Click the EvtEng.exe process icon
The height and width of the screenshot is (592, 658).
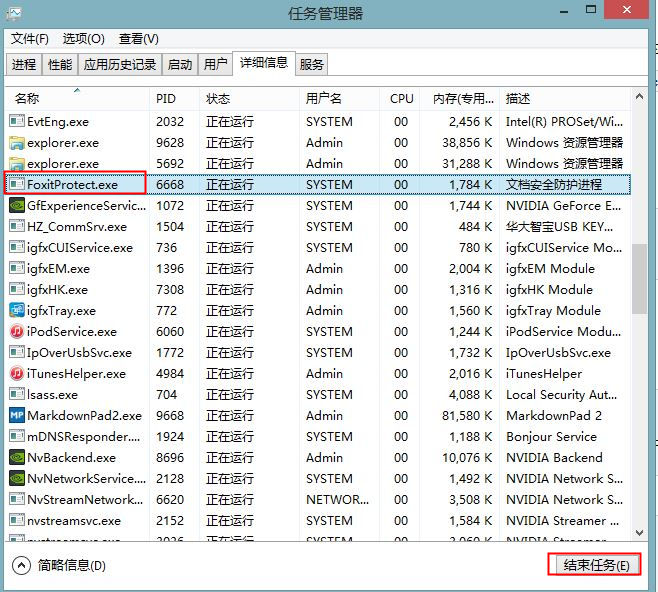(x=17, y=121)
